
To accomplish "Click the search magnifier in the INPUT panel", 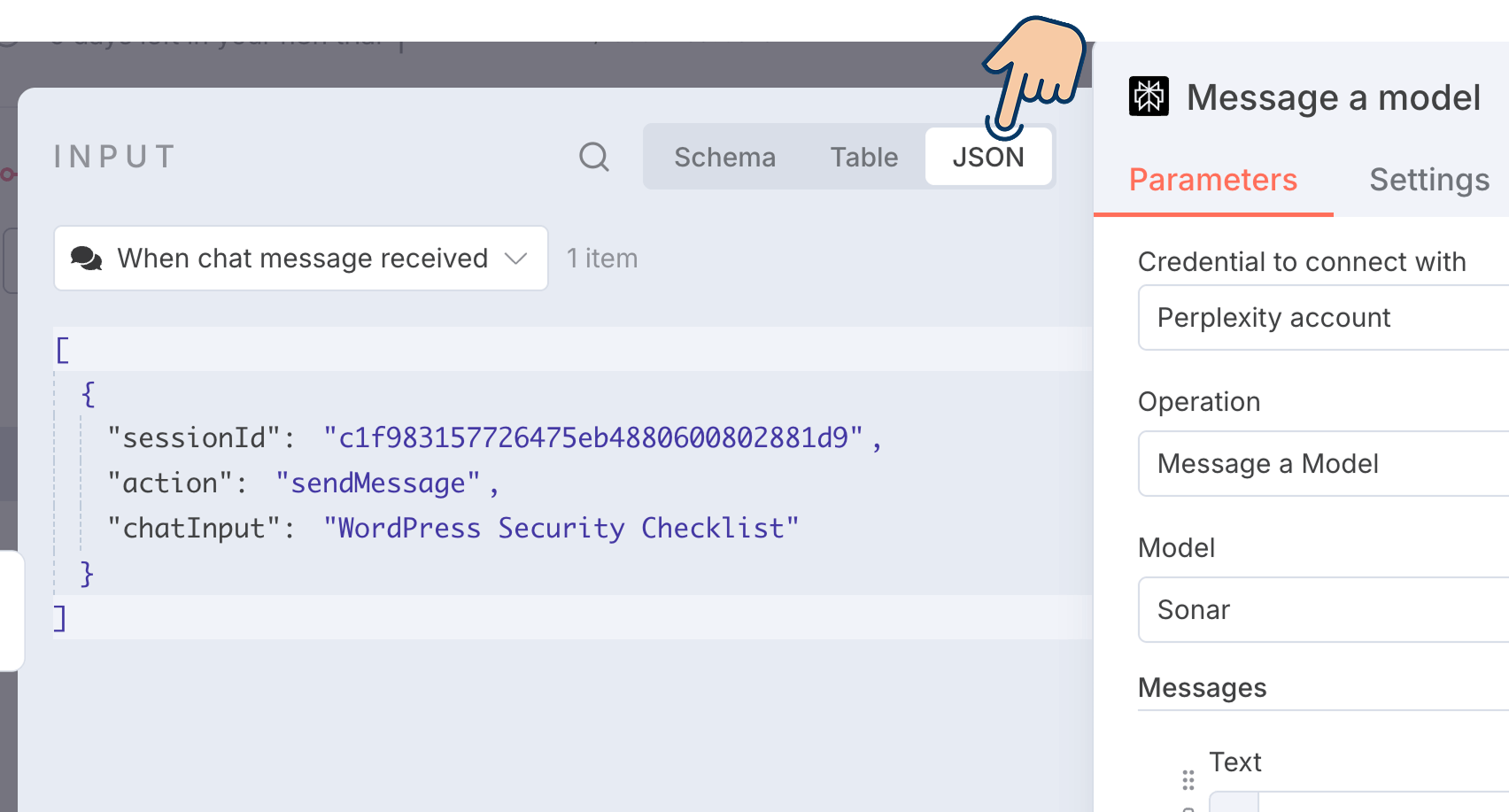I will (593, 157).
